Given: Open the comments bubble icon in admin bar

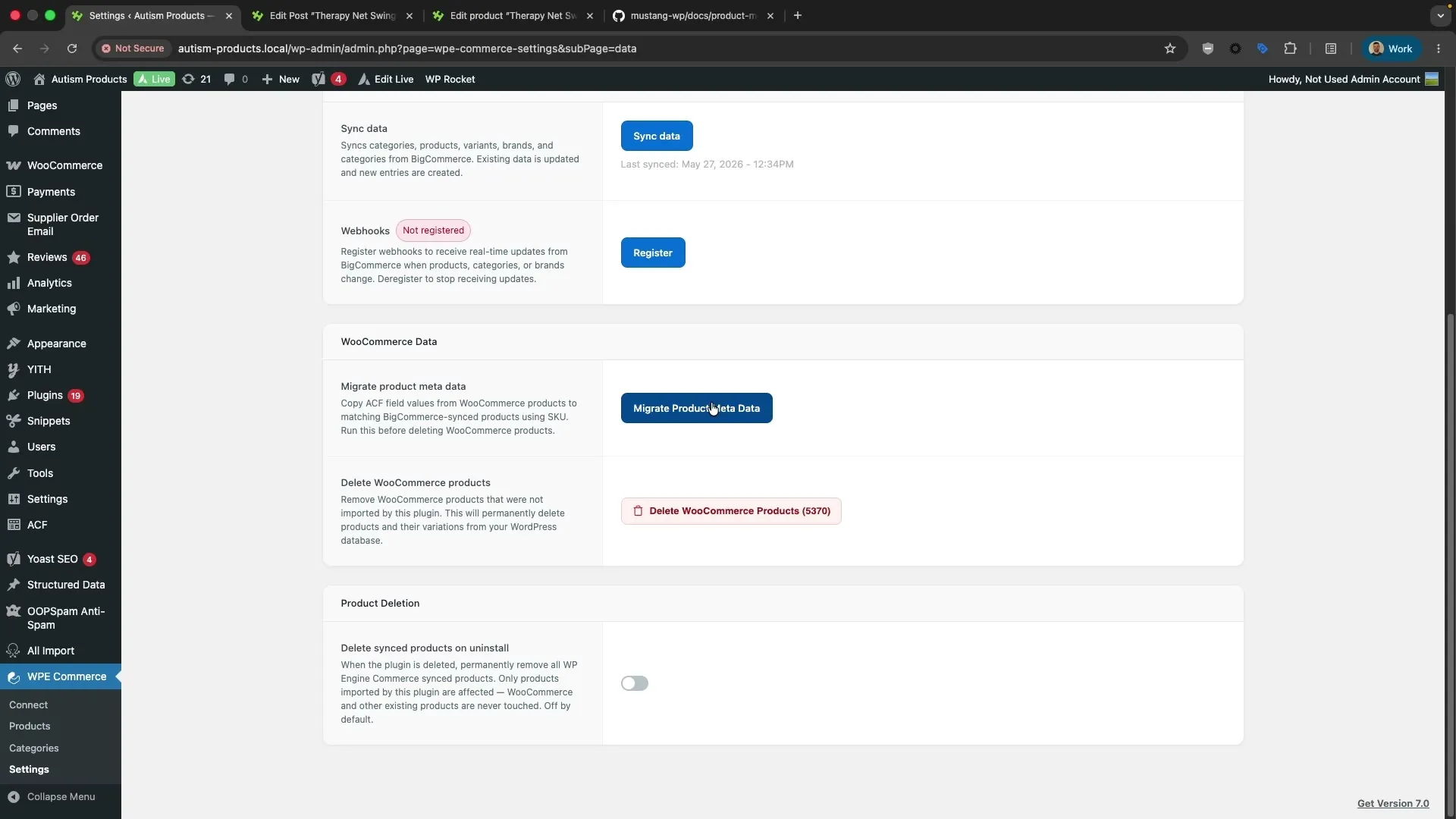Looking at the screenshot, I should point(236,79).
